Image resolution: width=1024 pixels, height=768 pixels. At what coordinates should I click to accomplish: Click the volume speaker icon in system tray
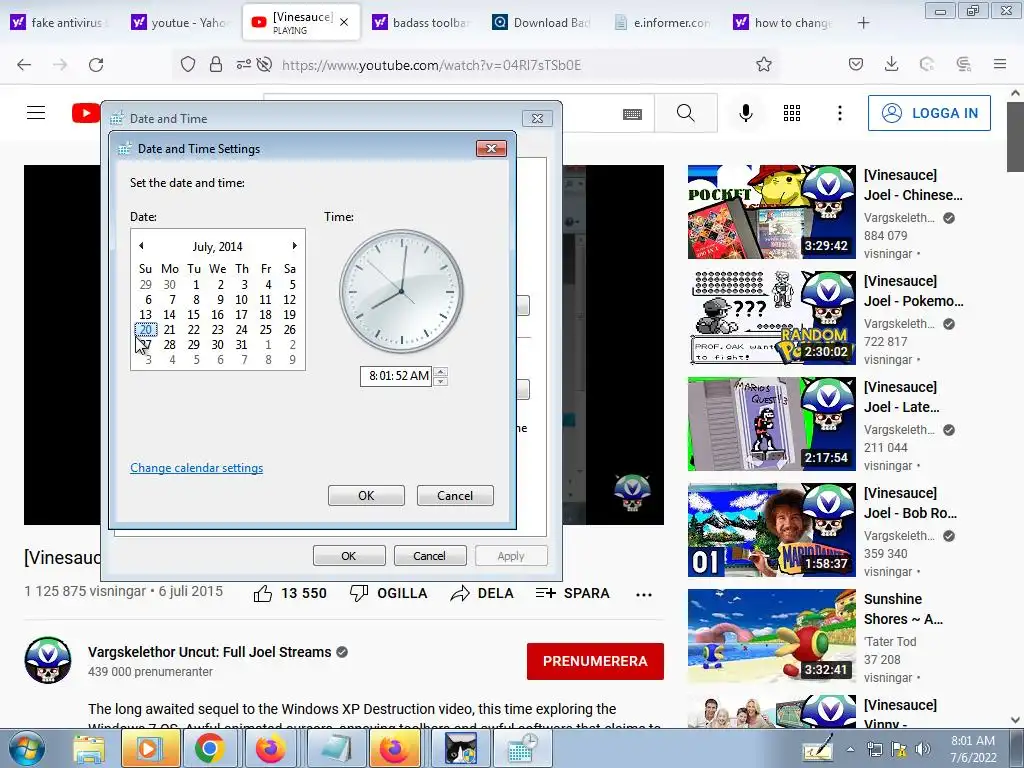click(923, 749)
